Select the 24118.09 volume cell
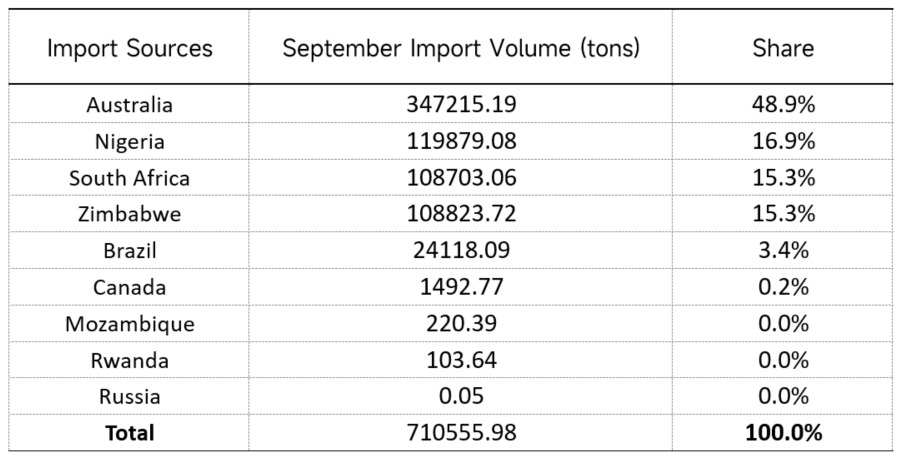 point(461,251)
